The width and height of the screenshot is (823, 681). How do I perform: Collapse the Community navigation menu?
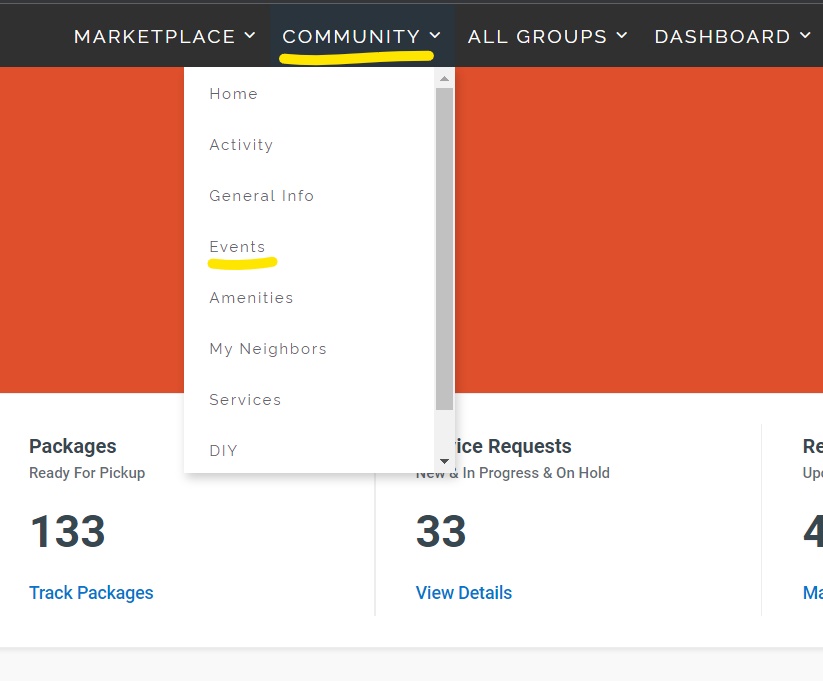360,36
